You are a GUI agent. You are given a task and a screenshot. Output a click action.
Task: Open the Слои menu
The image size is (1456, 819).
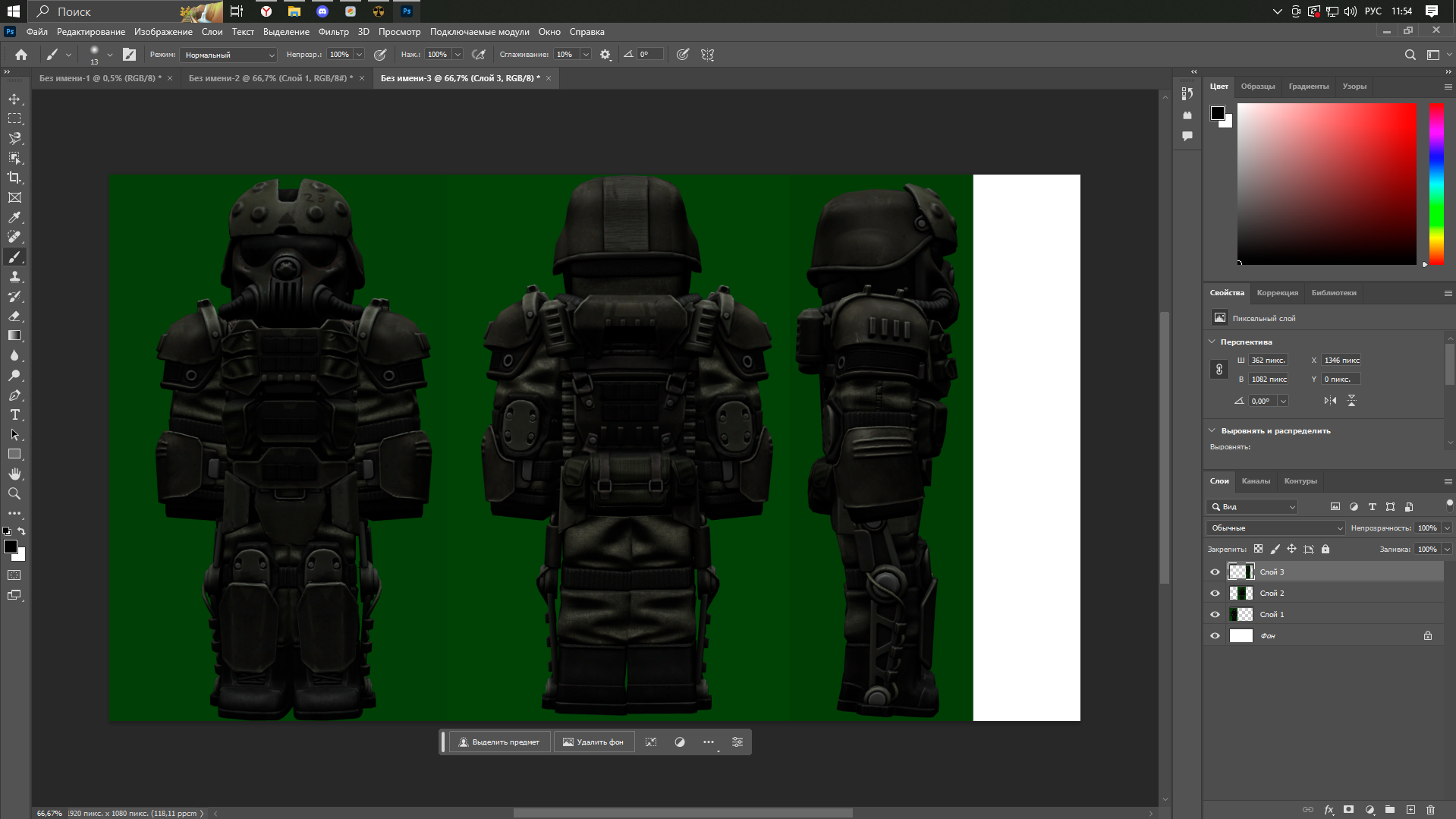pos(212,32)
